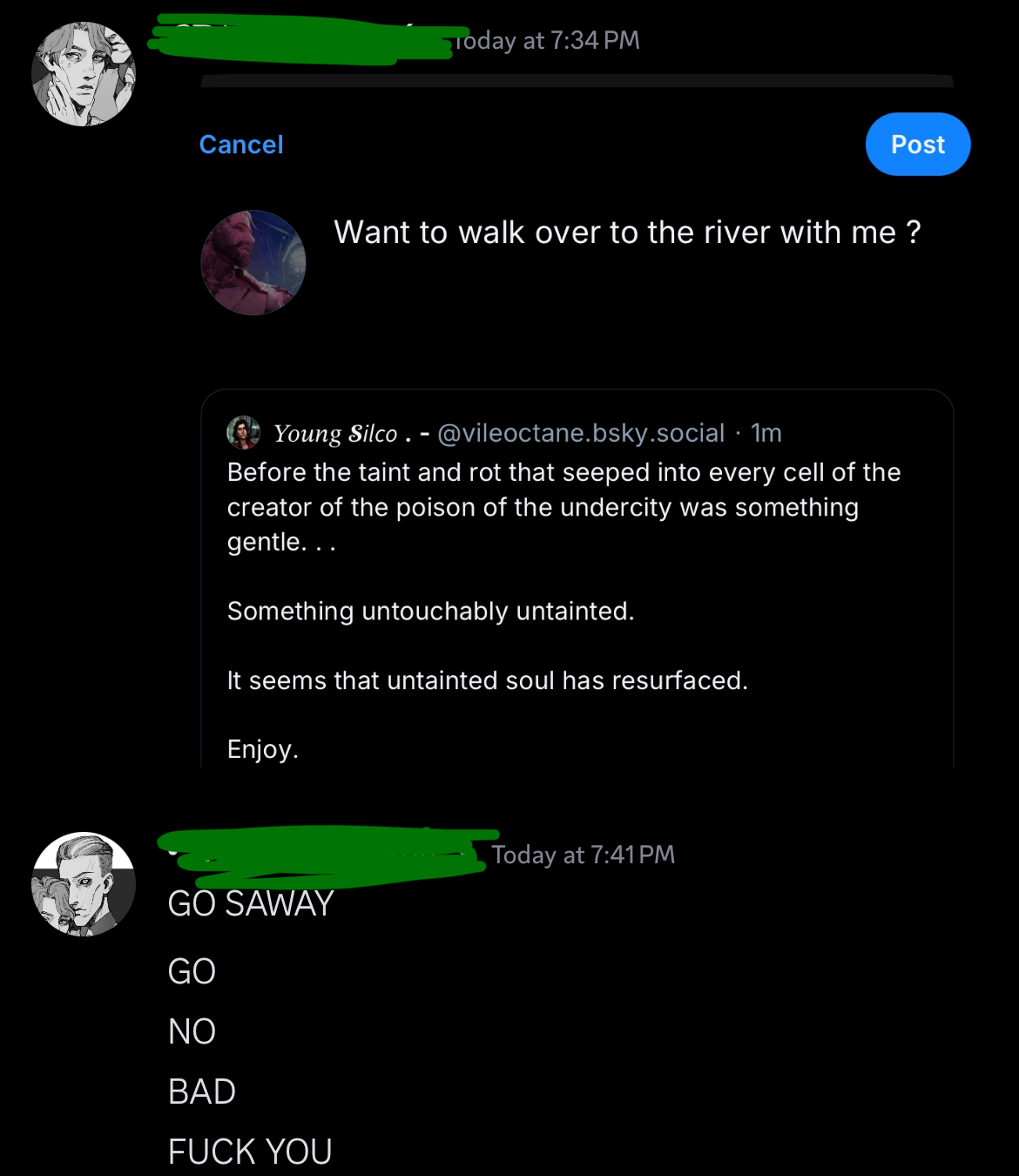Click the "Today at 7:41 PM" timestamp
This screenshot has height=1176, width=1019.
point(584,855)
